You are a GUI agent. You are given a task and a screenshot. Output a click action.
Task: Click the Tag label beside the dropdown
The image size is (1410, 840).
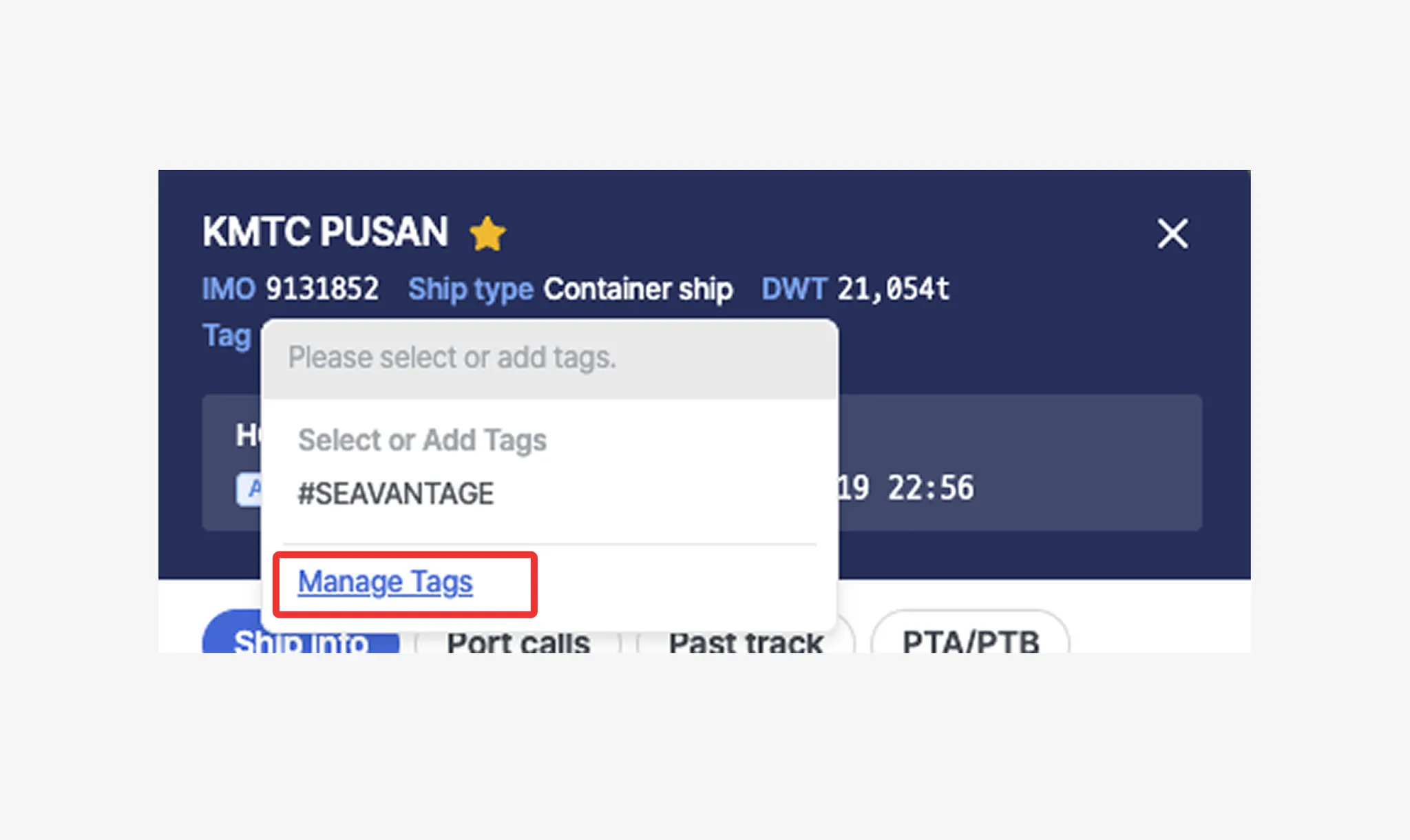pos(227,336)
